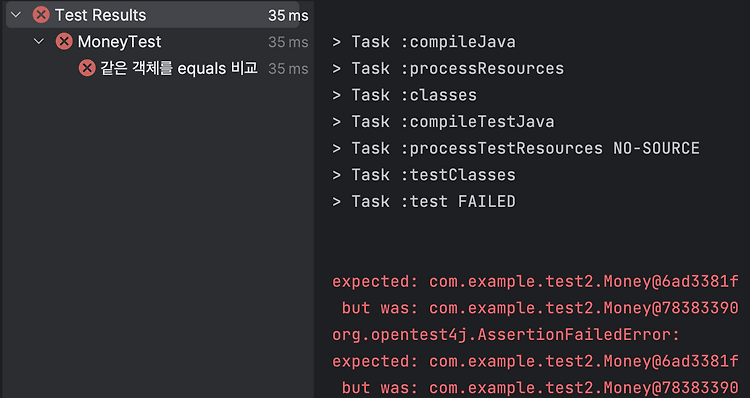Click the processTestResources NO-SOURCE line
Image resolution: width=750 pixels, height=398 pixels.
tap(516, 148)
